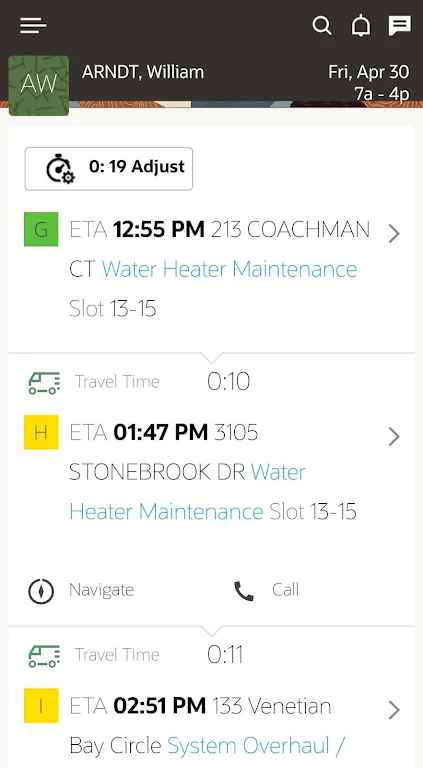This screenshot has width=423, height=768.
Task: Tap the AW profile avatar
Action: pos(39,85)
